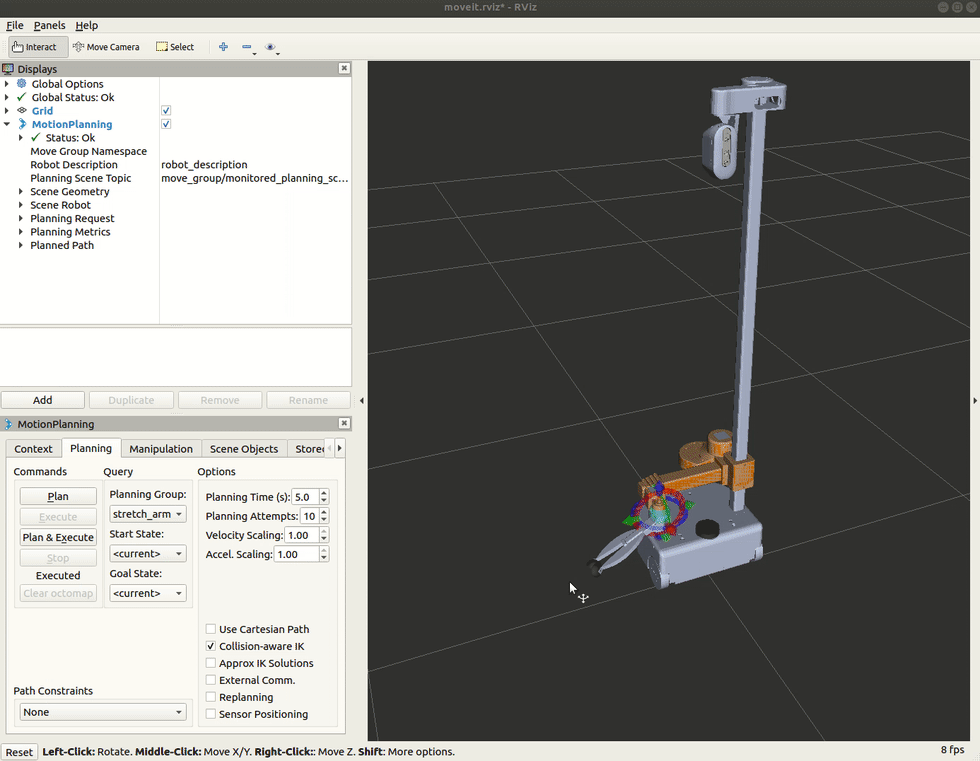This screenshot has width=980, height=761.
Task: Click the minus remove-tool icon
Action: pos(248,47)
